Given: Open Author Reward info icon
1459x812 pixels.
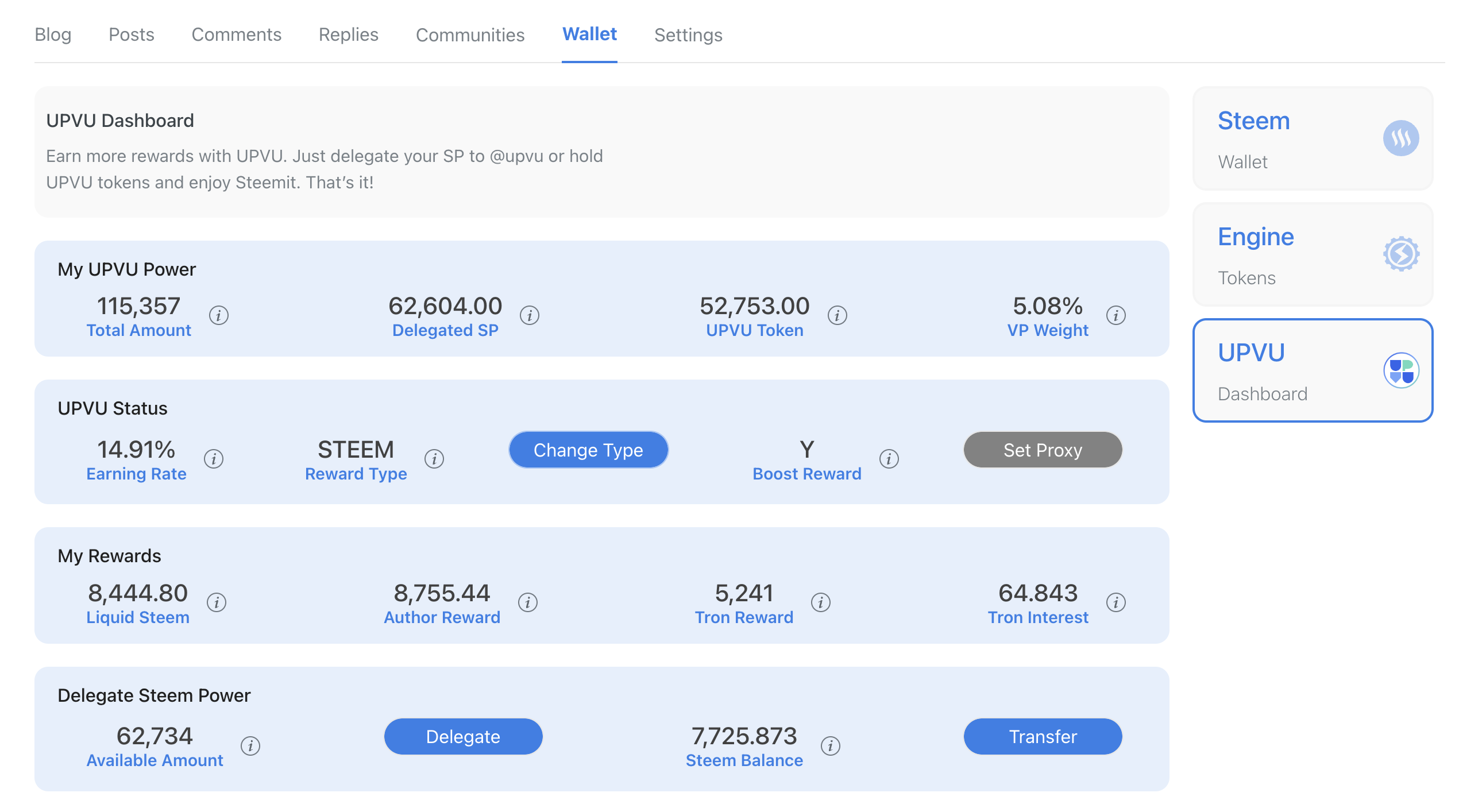Looking at the screenshot, I should click(527, 602).
